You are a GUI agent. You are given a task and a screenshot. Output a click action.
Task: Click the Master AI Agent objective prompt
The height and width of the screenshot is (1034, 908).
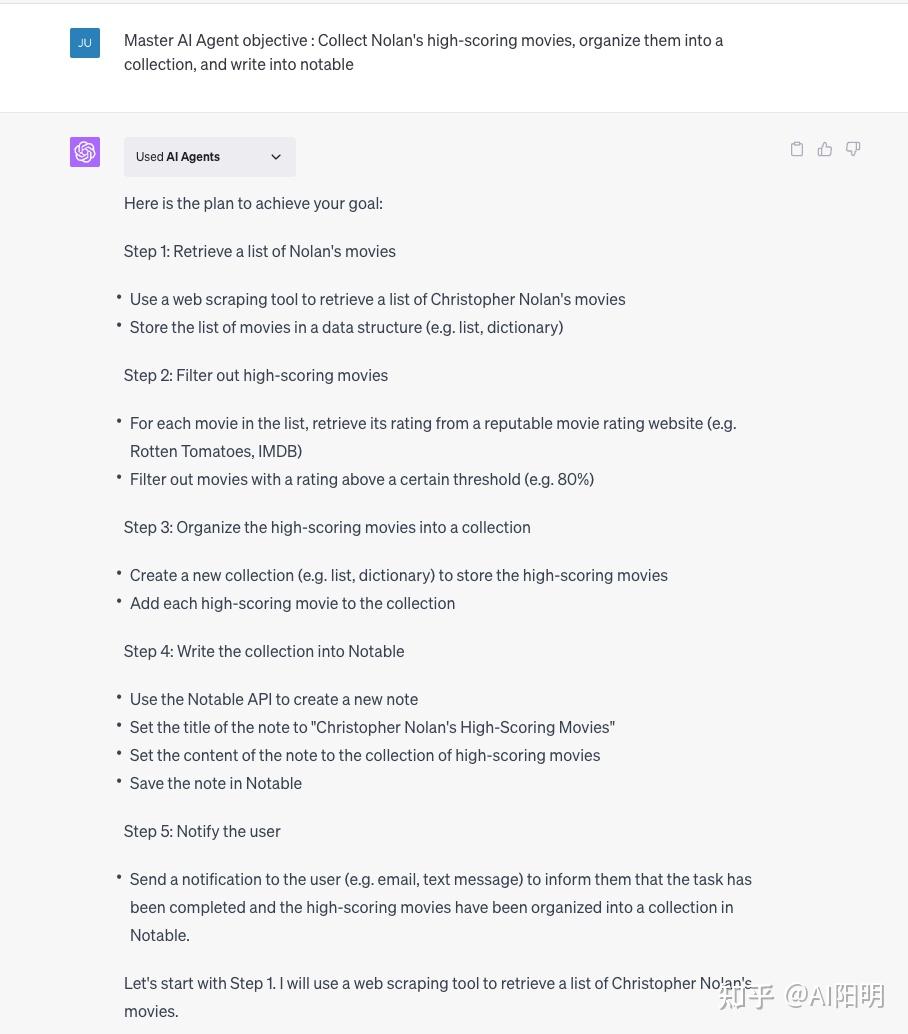click(x=423, y=52)
